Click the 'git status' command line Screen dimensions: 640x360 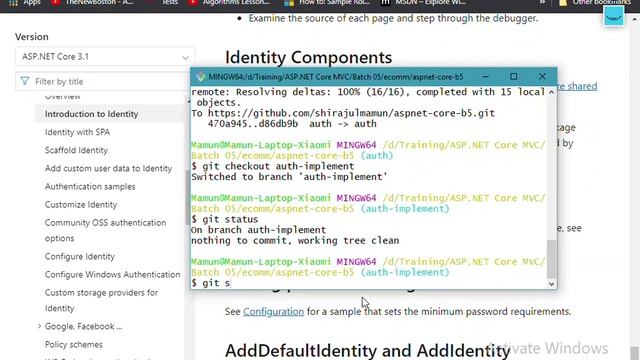click(x=224, y=219)
